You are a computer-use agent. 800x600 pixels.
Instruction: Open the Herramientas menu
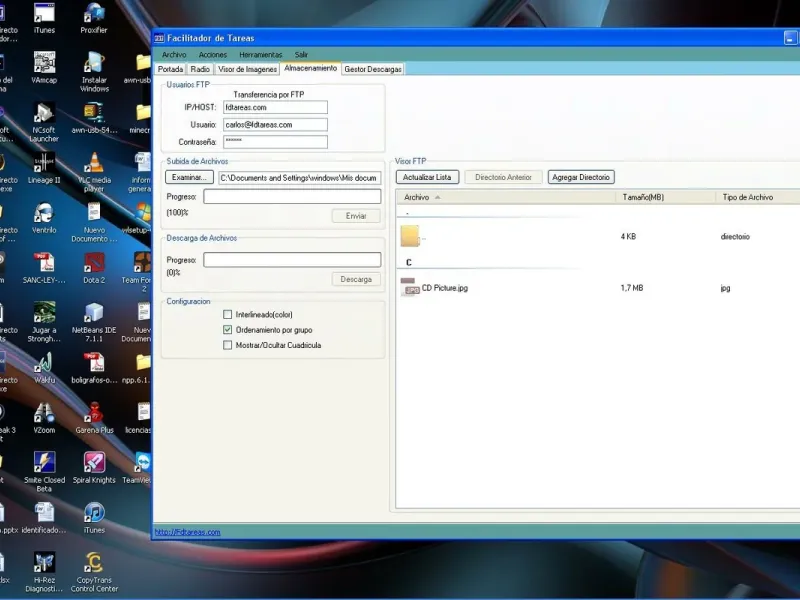(260, 54)
